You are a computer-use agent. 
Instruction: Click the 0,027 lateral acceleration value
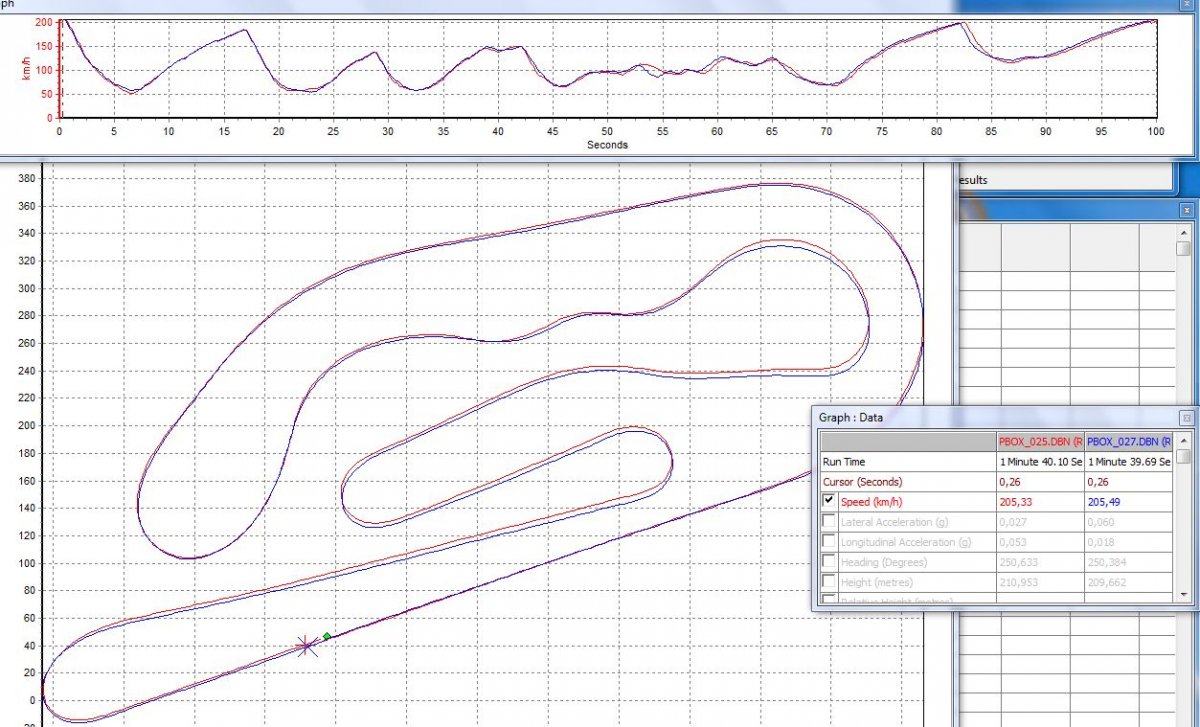(x=1013, y=522)
